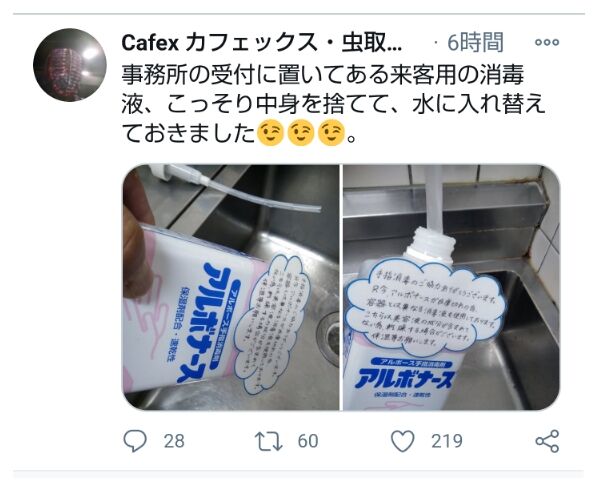Click the middle winking emoji in the tweet
This screenshot has width=602, height=487.
point(301,133)
